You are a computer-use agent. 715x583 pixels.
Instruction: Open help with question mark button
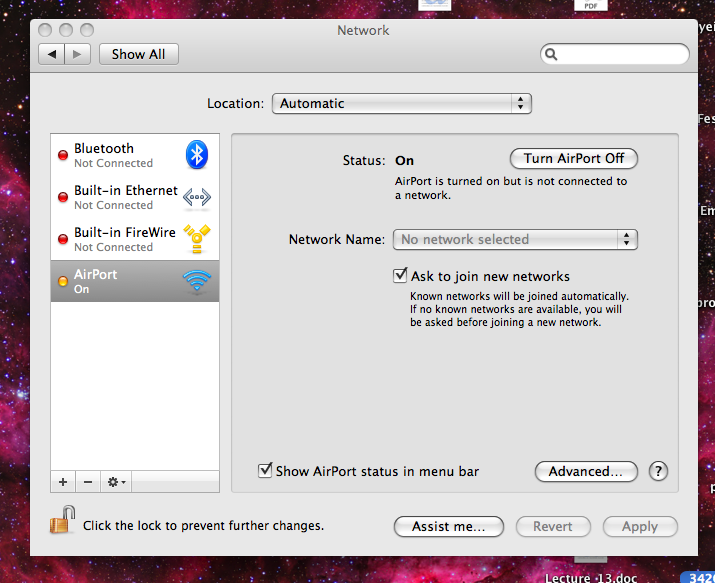658,471
